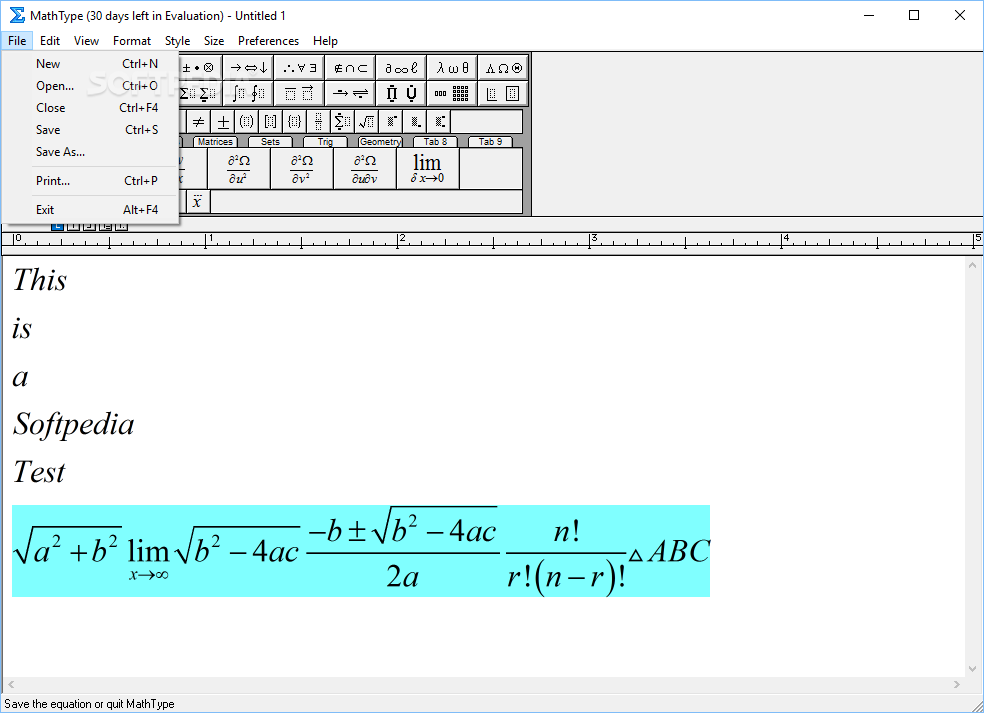Open the set theory symbols palette (∉∩⊂)
This screenshot has height=713, width=984.
click(350, 68)
